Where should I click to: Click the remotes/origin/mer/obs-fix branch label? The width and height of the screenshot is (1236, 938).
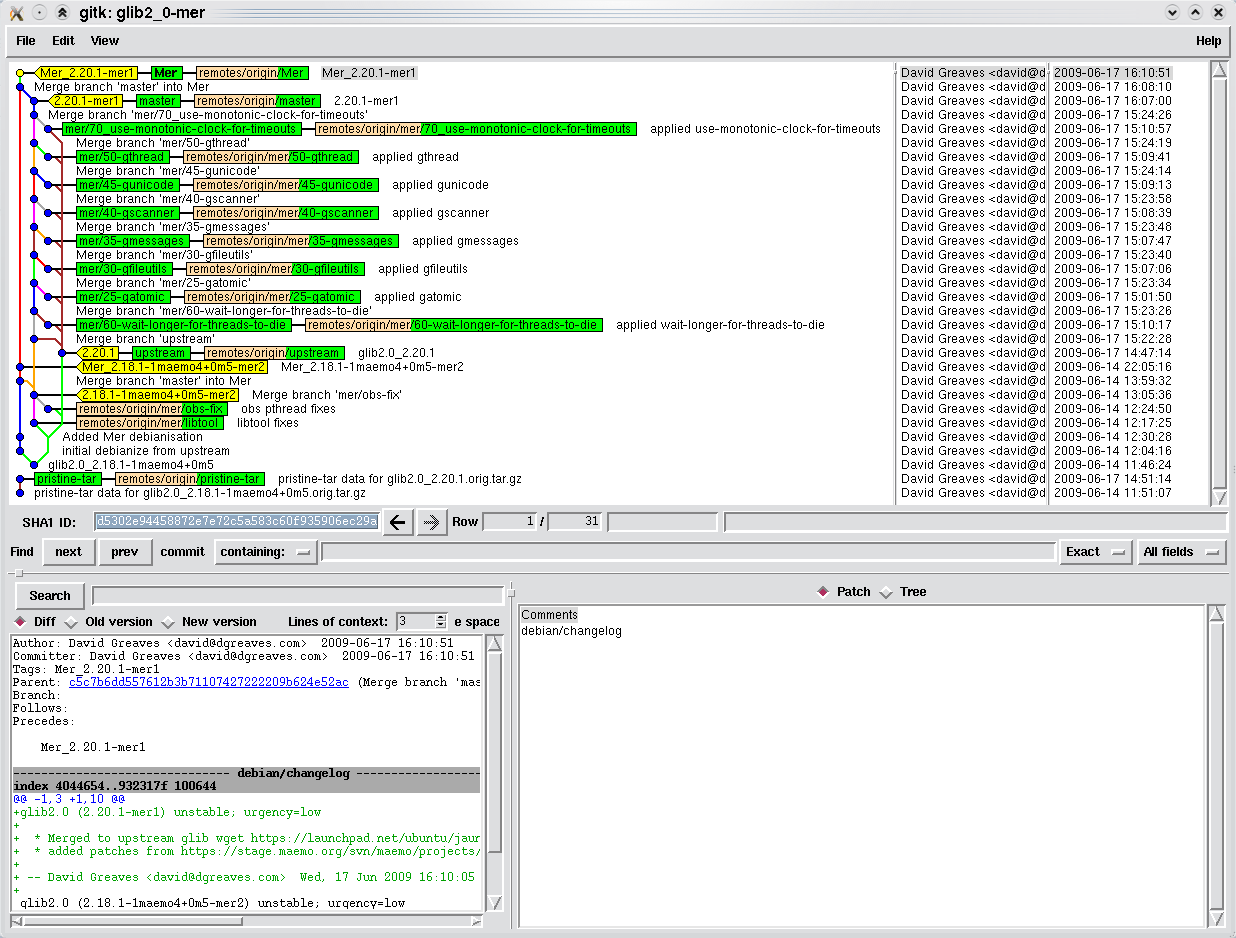152,409
